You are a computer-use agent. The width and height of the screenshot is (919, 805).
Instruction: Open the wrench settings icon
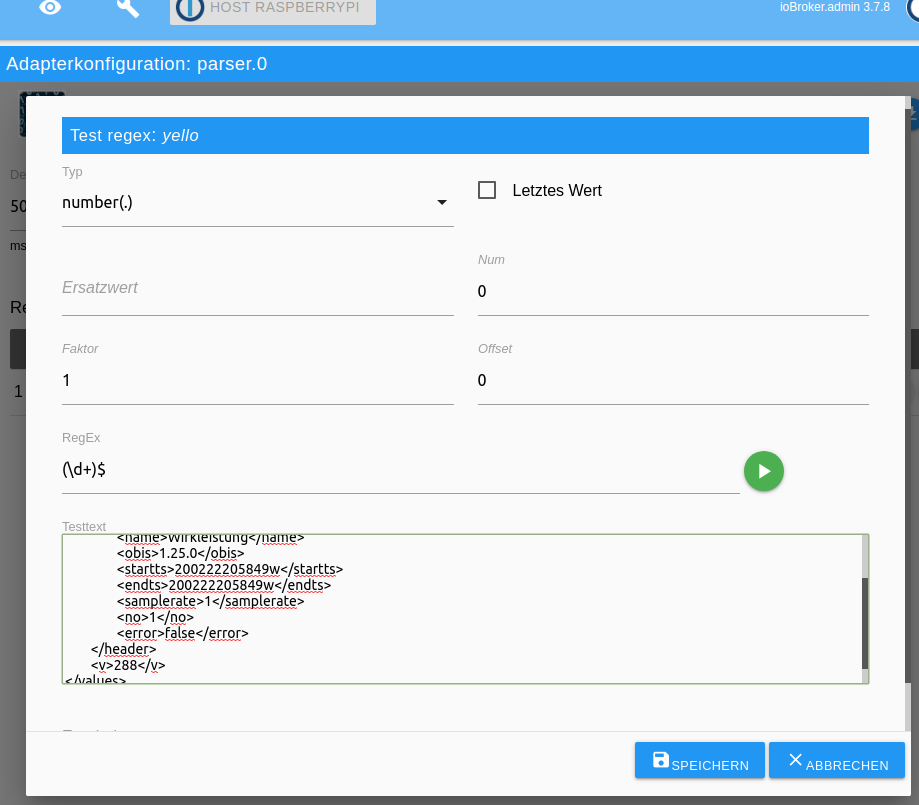pyautogui.click(x=127, y=8)
